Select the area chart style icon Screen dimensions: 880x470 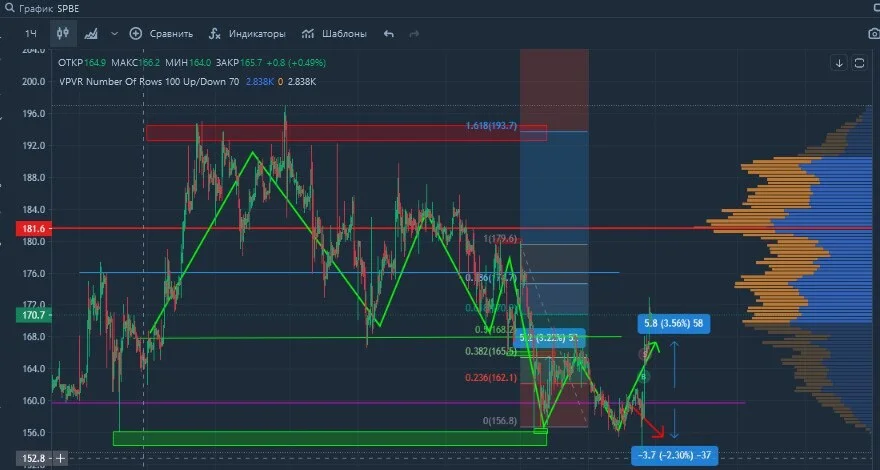(x=91, y=34)
